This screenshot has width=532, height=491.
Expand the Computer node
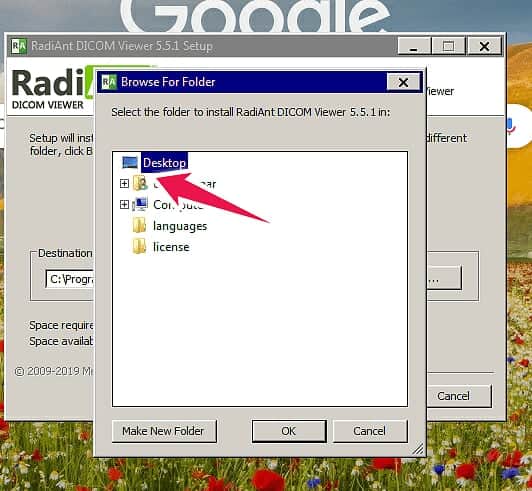click(124, 205)
